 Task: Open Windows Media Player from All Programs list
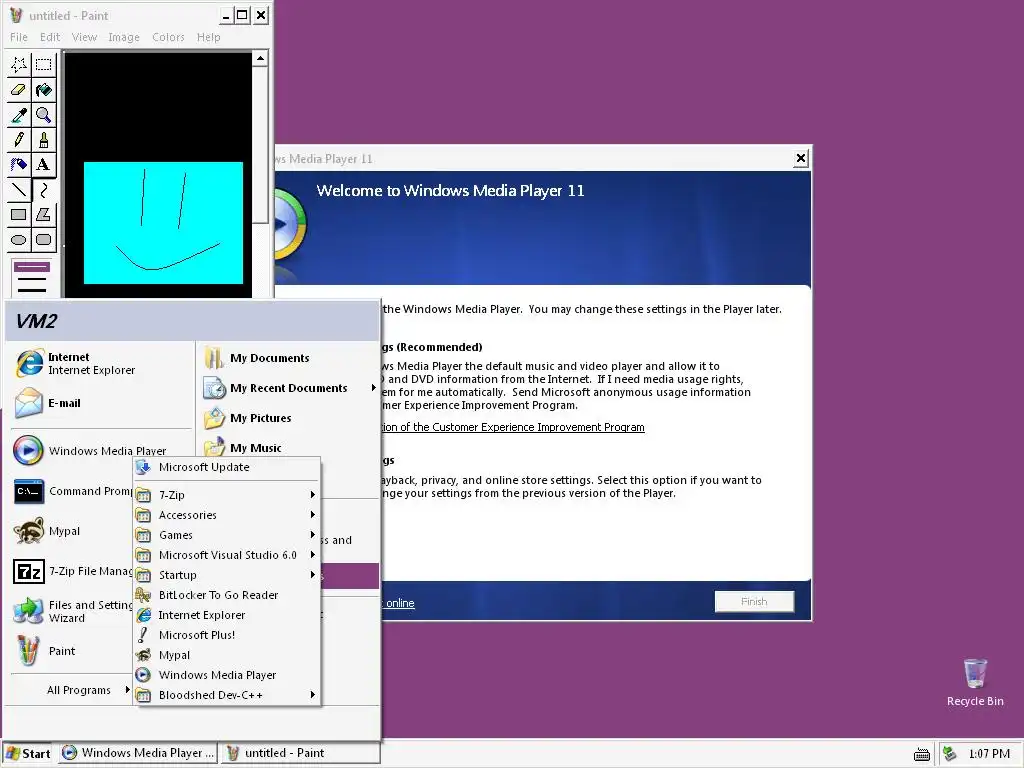[227, 675]
